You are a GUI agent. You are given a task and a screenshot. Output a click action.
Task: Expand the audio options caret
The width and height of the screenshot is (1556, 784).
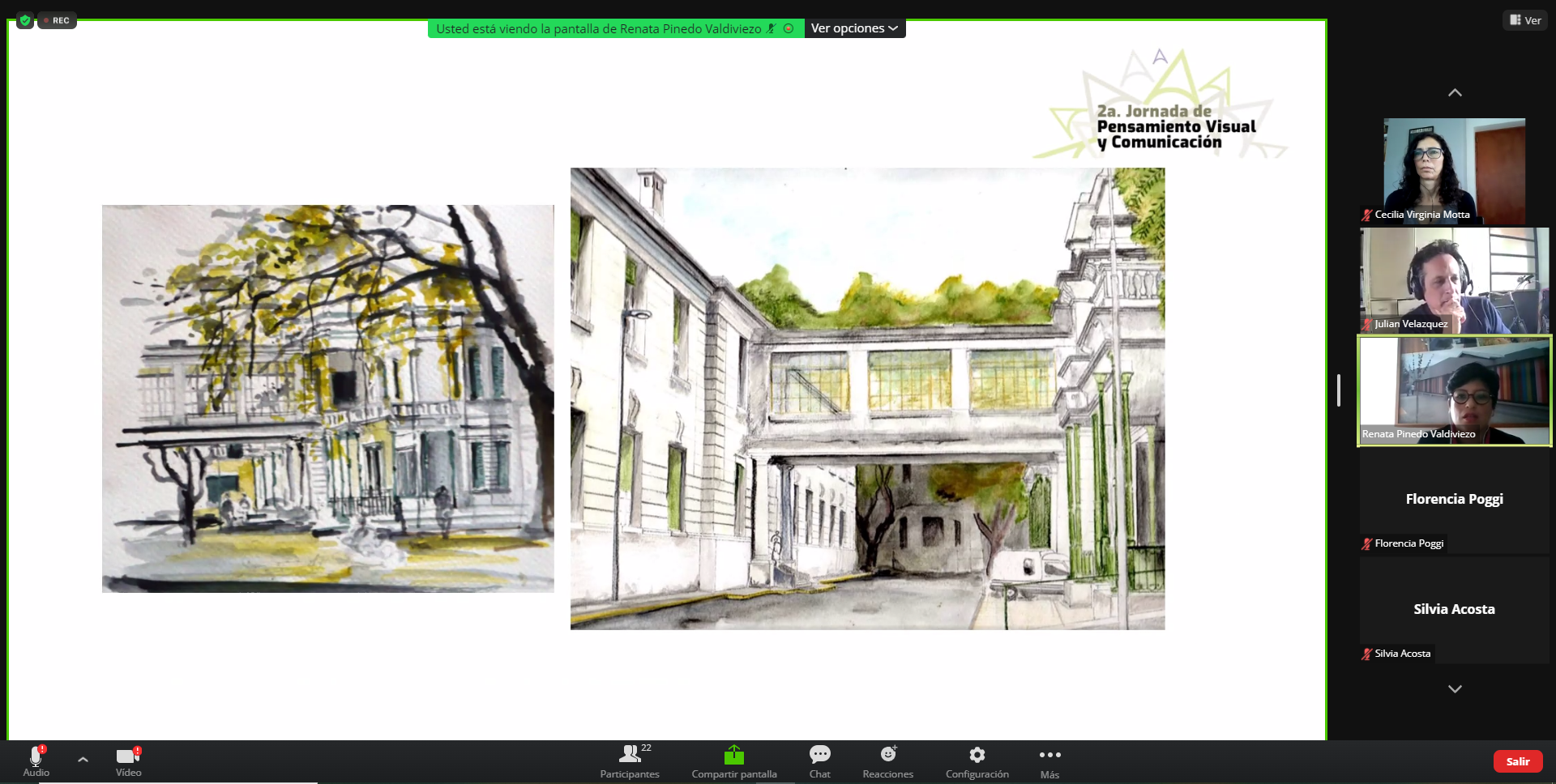(83, 759)
